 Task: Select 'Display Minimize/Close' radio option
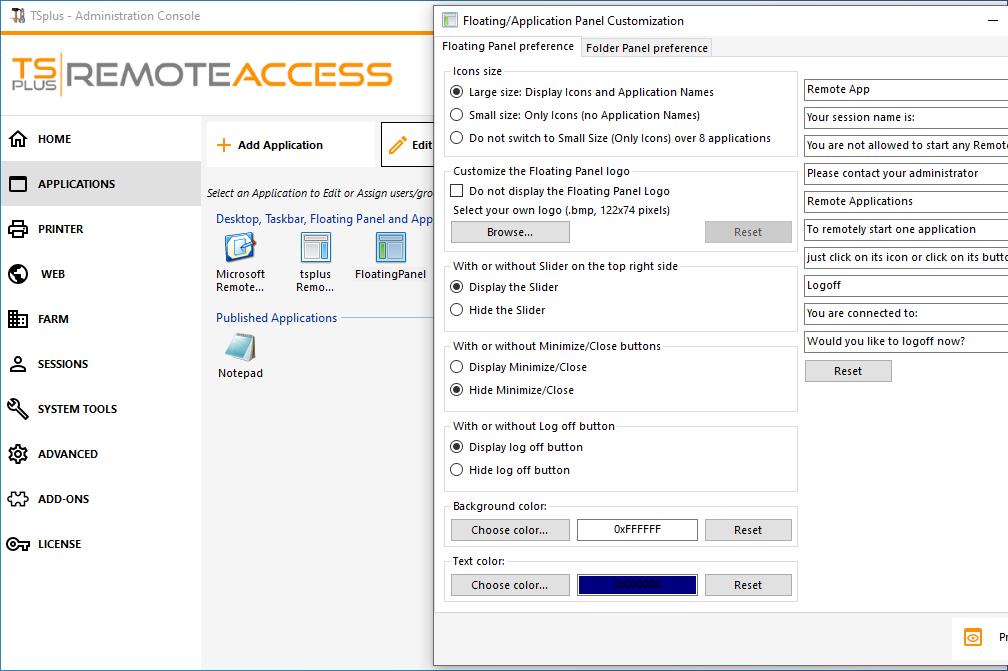457,367
